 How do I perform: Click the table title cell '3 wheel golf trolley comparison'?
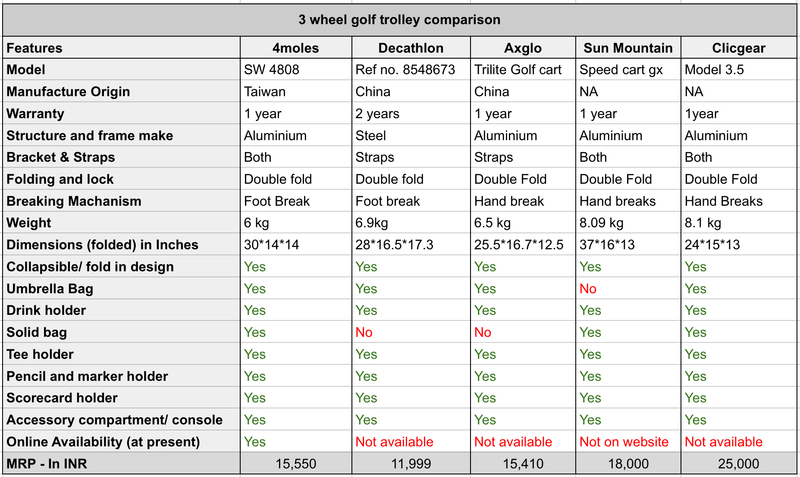(400, 19)
